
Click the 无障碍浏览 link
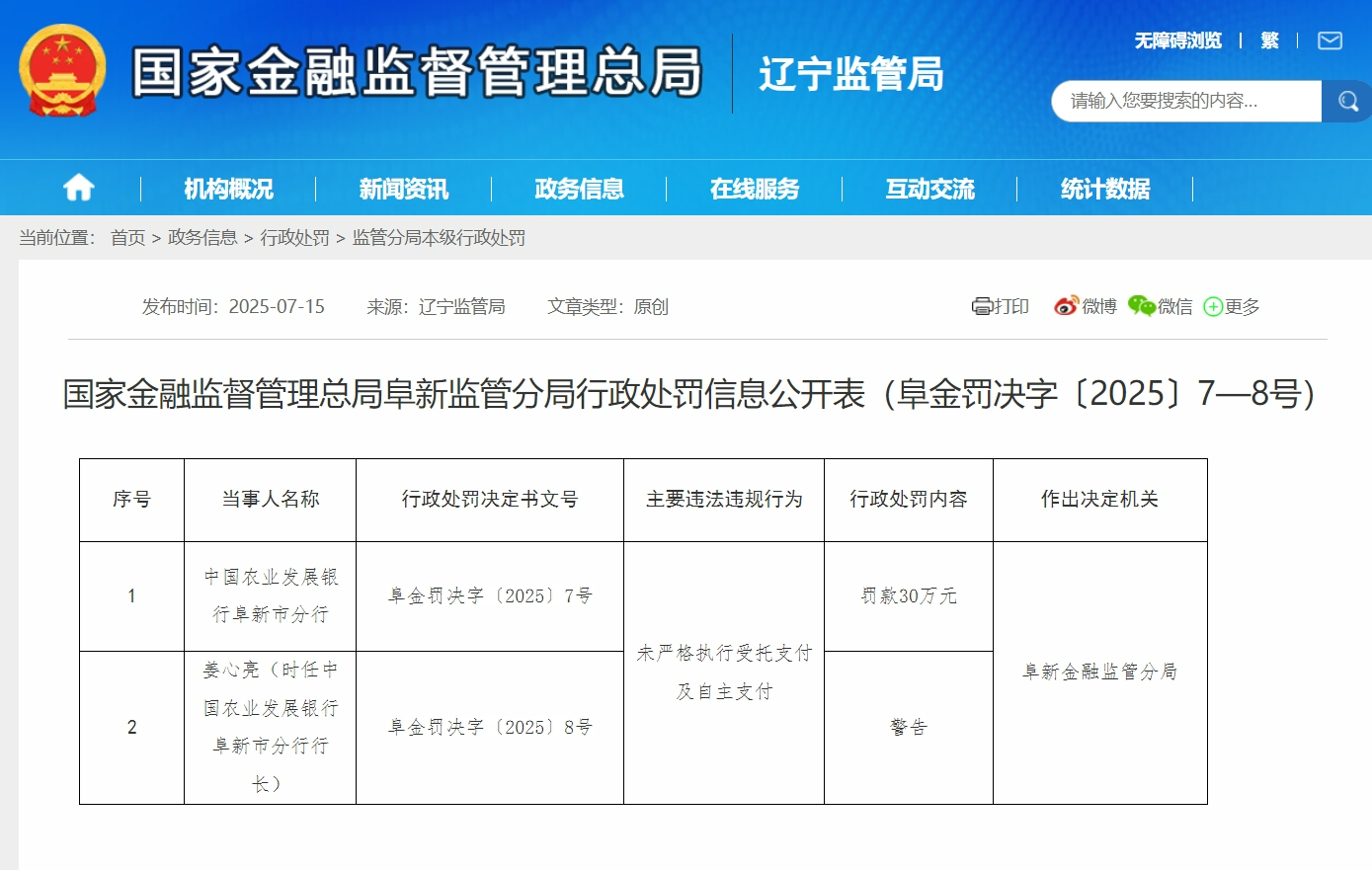pos(1177,40)
